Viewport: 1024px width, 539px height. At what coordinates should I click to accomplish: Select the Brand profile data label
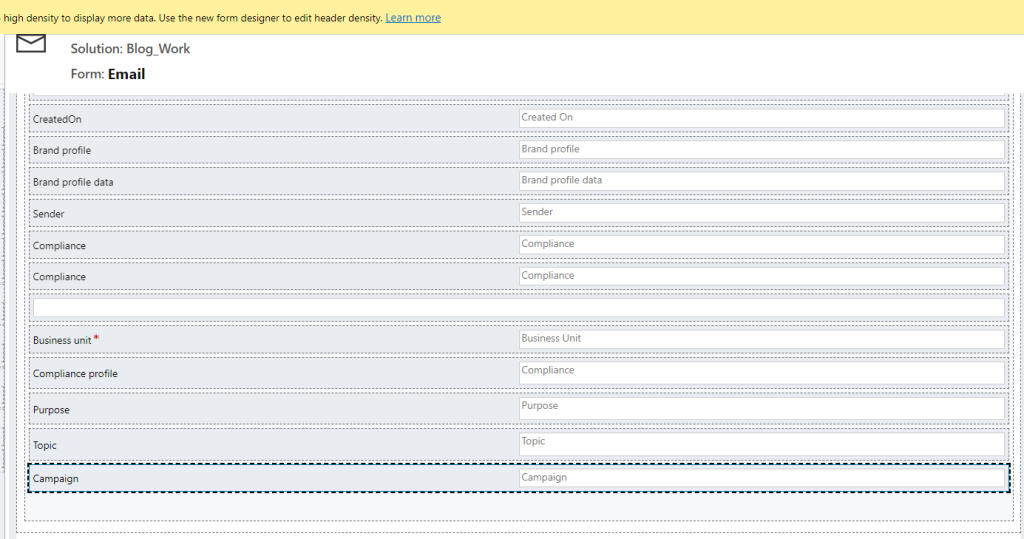coord(73,182)
